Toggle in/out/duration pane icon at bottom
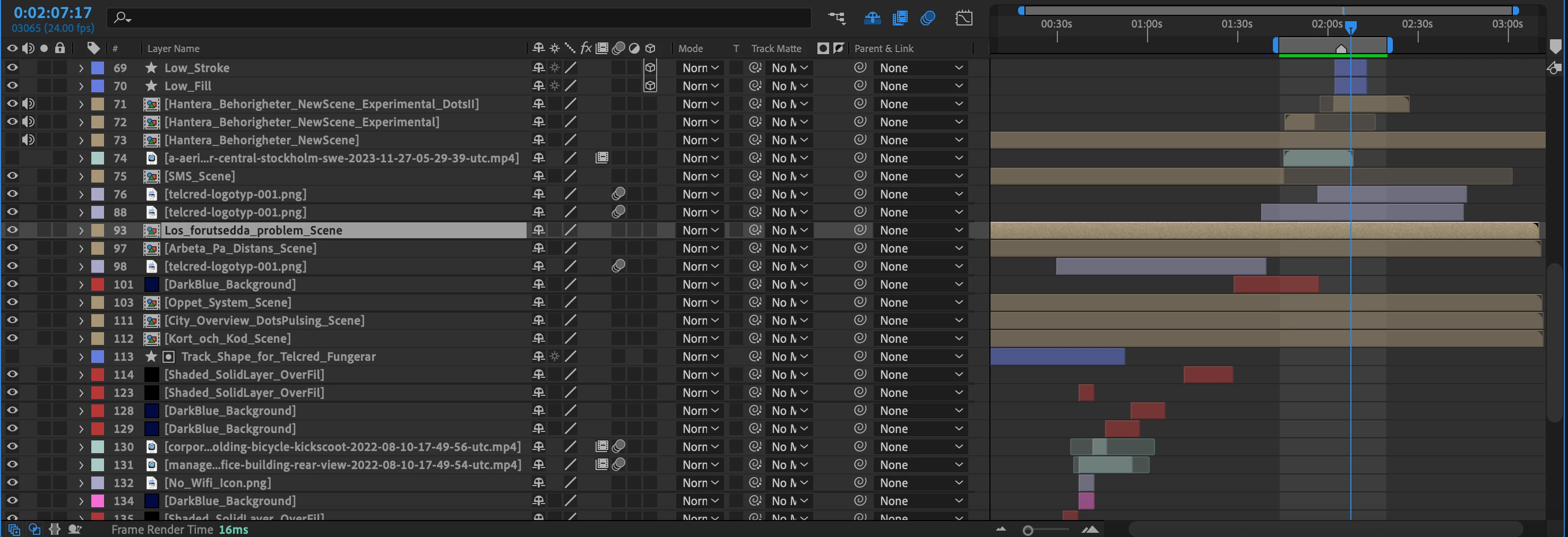 click(55, 529)
